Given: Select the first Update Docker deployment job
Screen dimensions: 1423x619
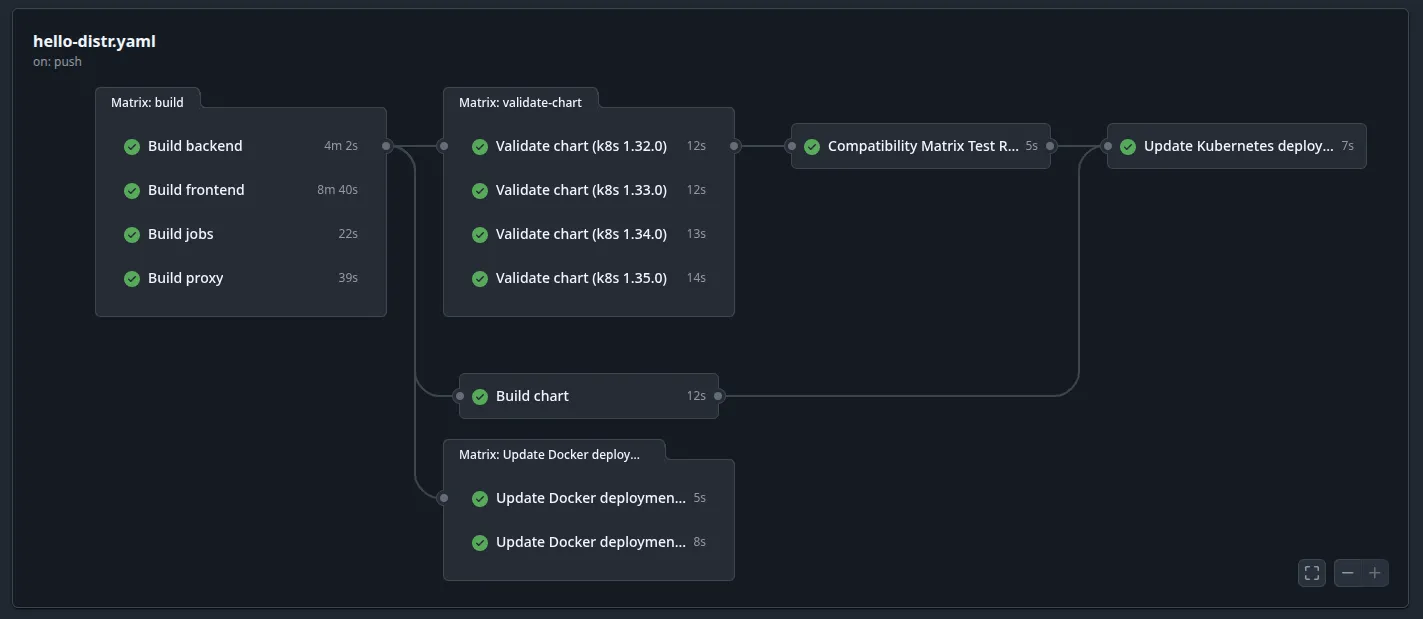Looking at the screenshot, I should click(x=592, y=498).
